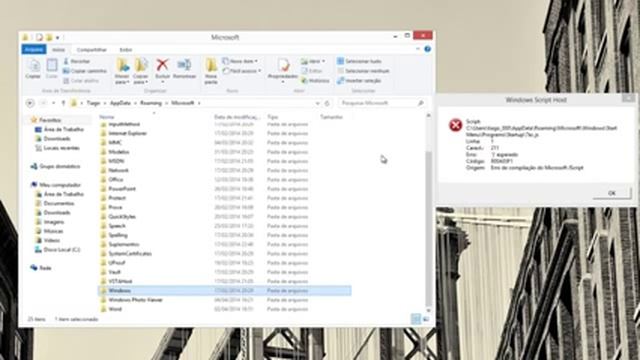640x360 pixels.
Task: Click the red error icon in script dialog
Action: click(x=455, y=125)
